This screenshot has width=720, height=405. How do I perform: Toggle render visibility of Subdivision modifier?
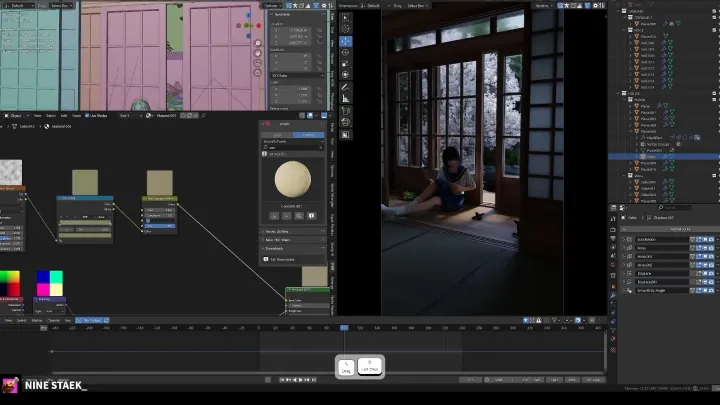(x=711, y=239)
